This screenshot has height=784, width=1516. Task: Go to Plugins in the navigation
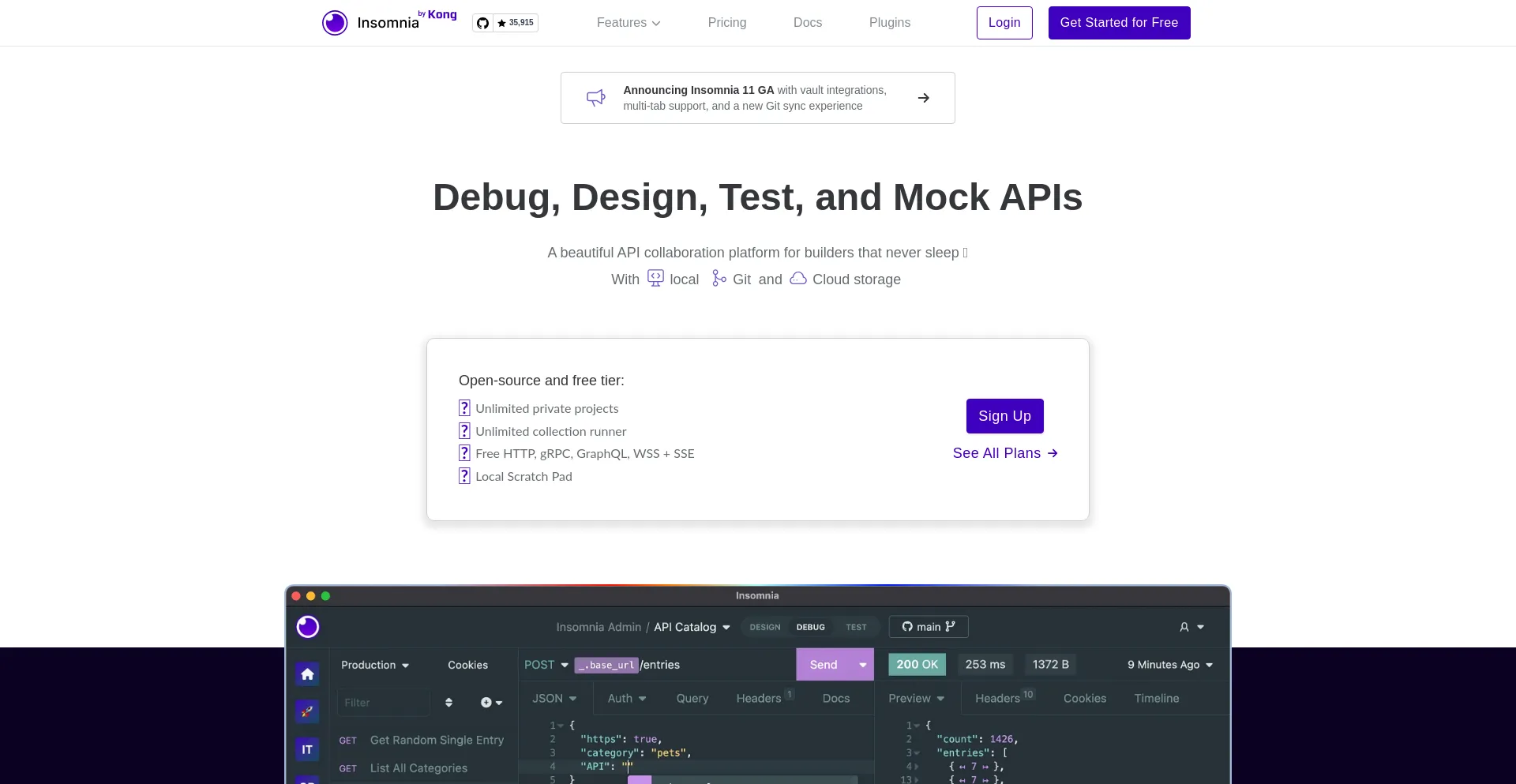tap(889, 23)
